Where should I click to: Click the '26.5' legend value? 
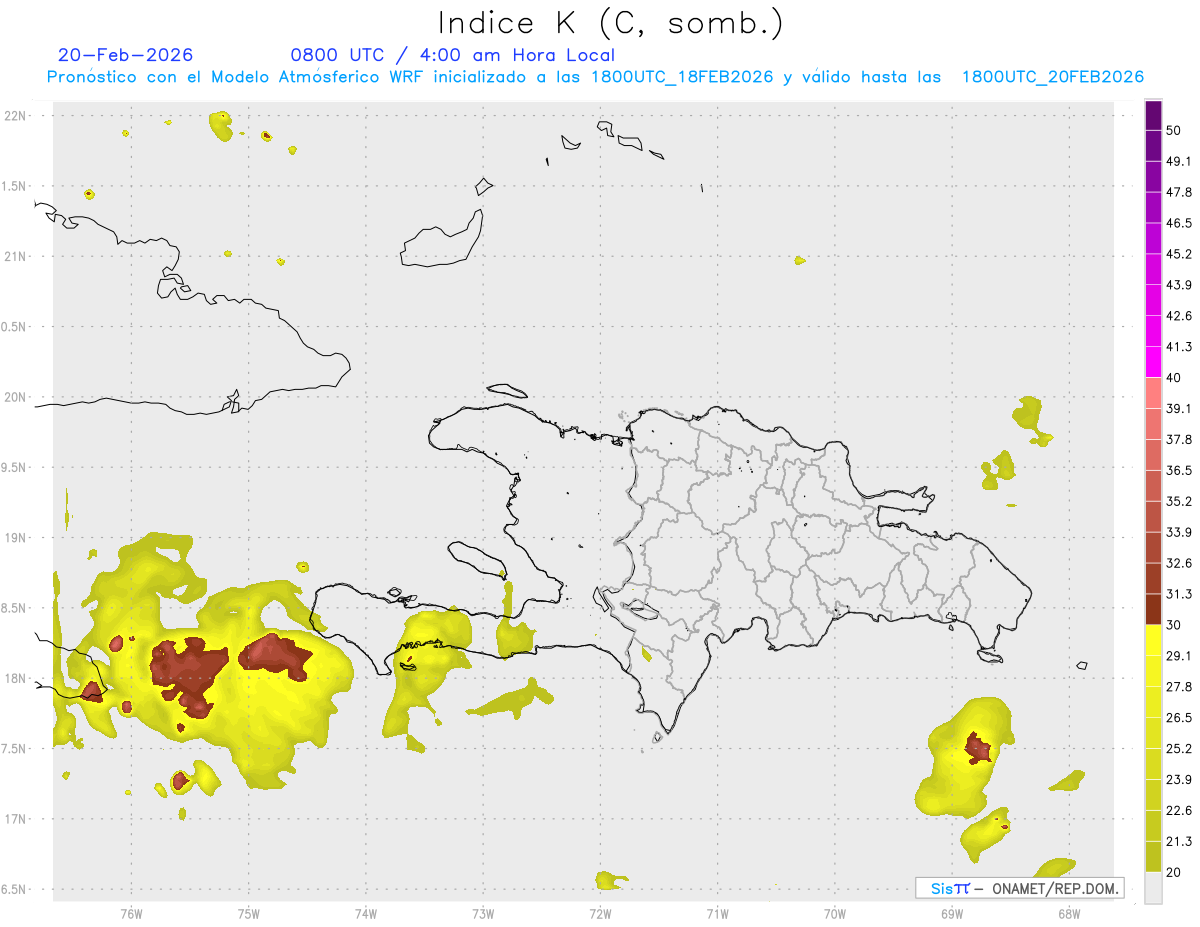click(1179, 718)
